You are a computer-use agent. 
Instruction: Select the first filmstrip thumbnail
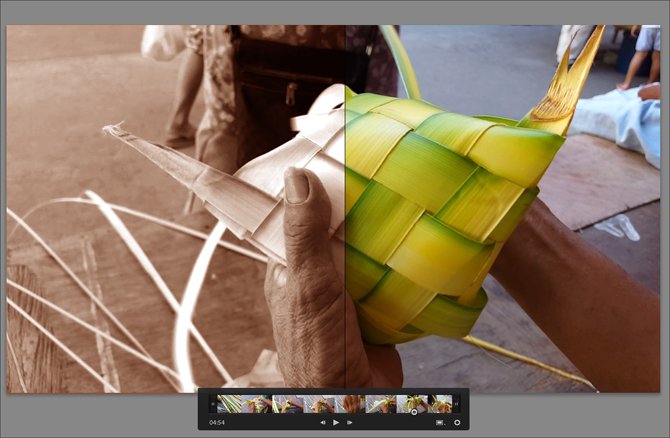229,404
